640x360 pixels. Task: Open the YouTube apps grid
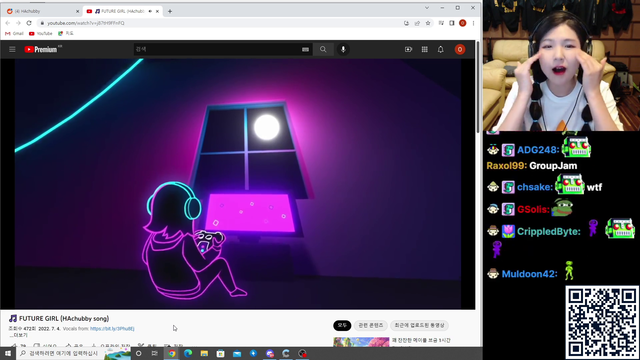424,49
